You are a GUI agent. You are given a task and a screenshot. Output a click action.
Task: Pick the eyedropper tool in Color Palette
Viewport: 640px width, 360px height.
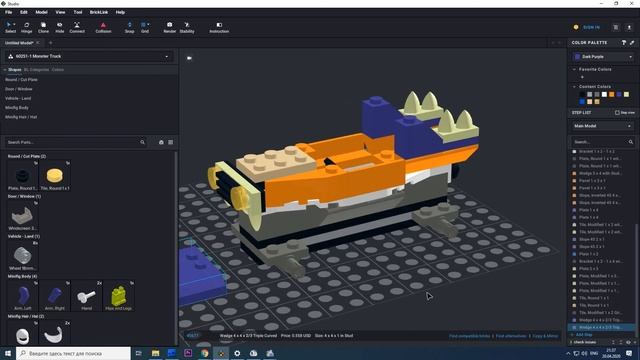[632, 42]
